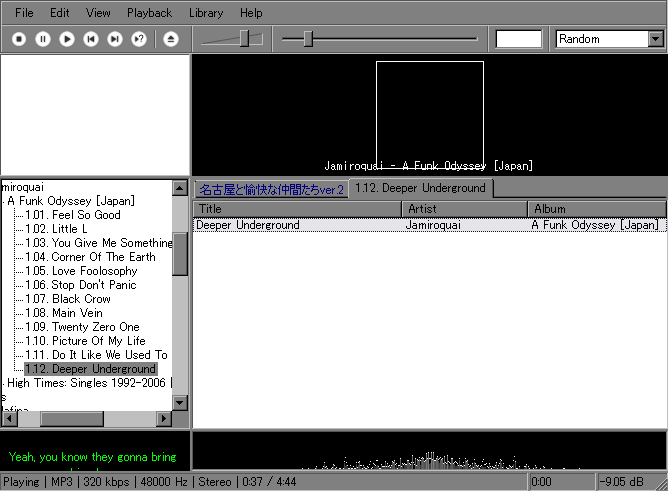Click library tree scroll right arrow
The image size is (668, 491).
[x=164, y=419]
